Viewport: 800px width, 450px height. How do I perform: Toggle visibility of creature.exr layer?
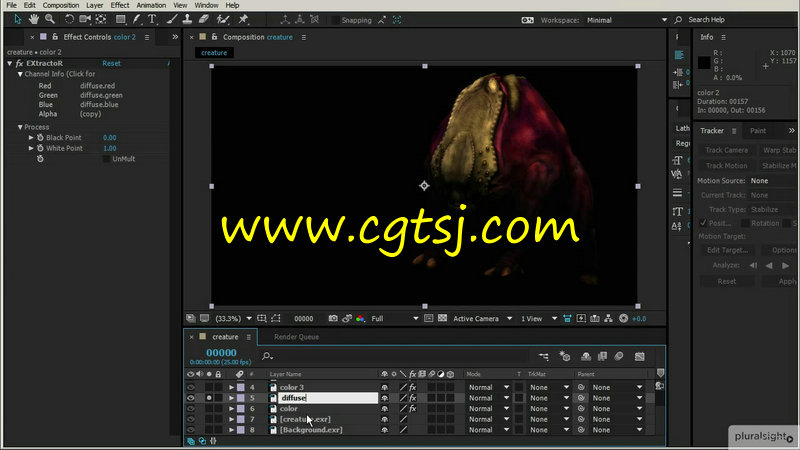click(191, 419)
